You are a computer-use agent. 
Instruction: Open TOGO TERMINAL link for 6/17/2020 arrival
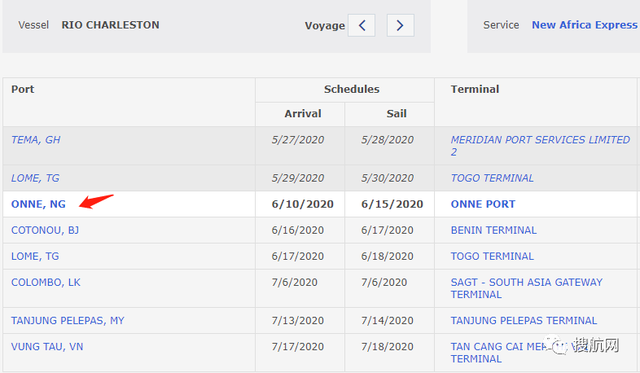point(492,256)
